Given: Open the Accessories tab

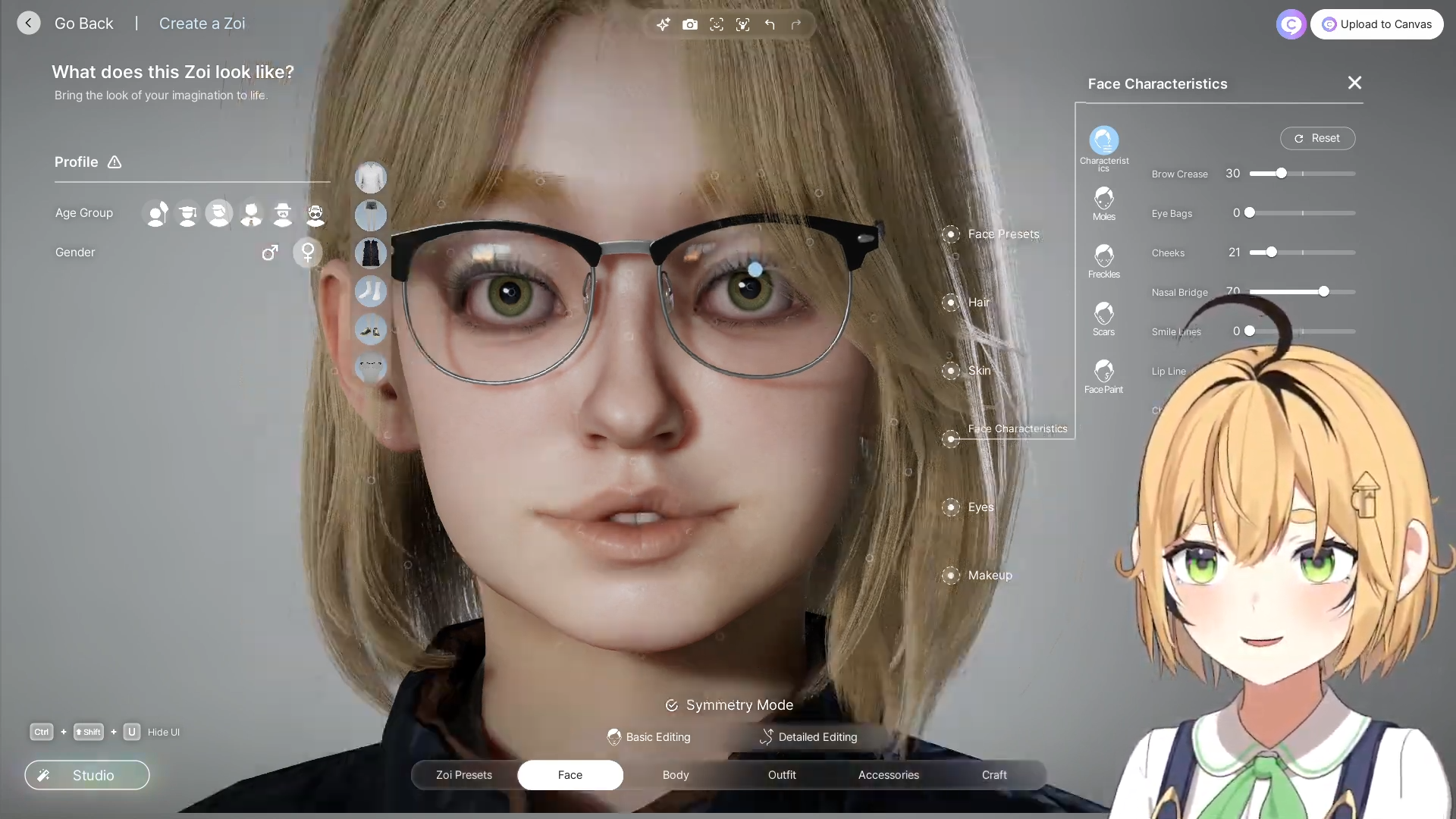Looking at the screenshot, I should pos(888,775).
